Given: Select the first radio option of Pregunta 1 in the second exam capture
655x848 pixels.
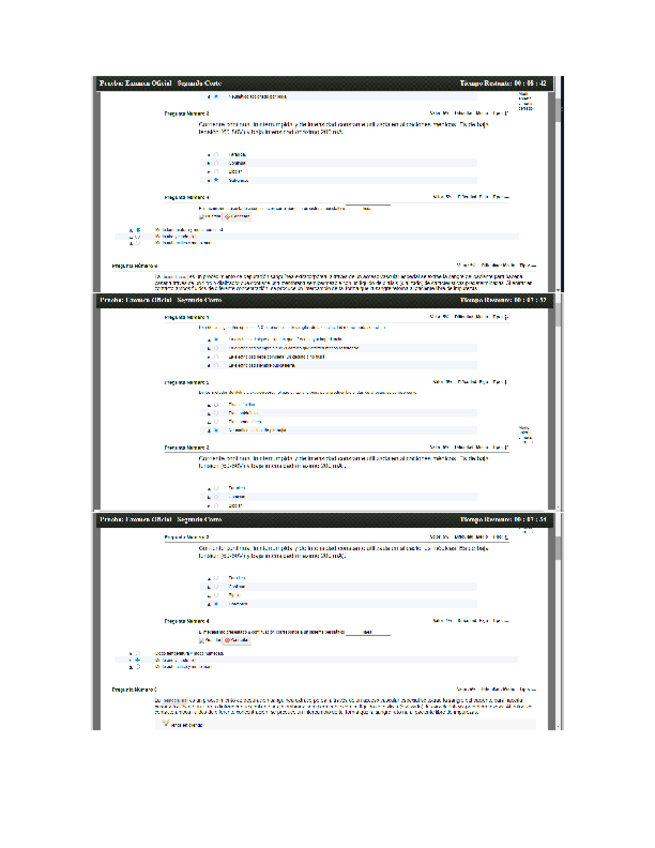Looking at the screenshot, I should [216, 340].
